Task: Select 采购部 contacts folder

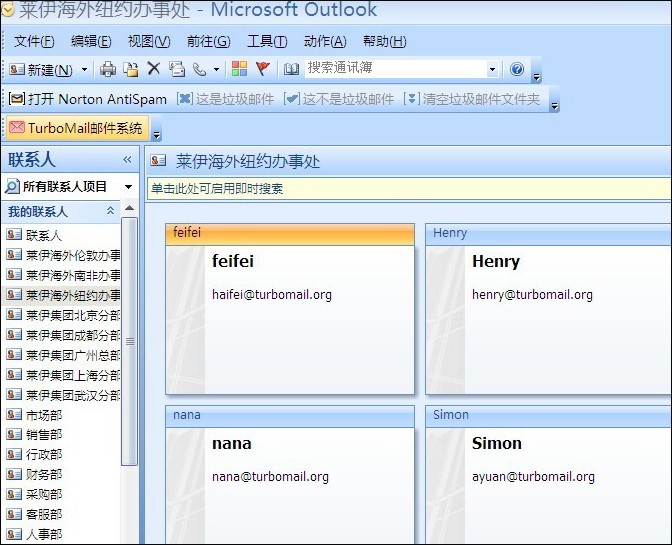Action: pos(34,494)
